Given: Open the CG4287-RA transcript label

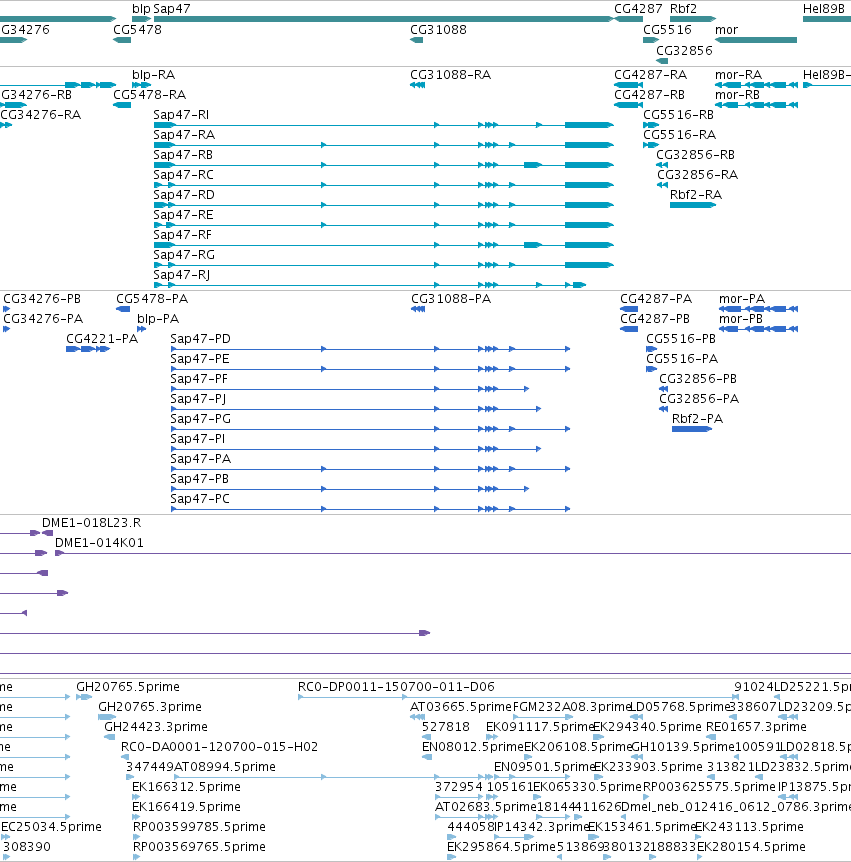Looking at the screenshot, I should tap(650, 75).
